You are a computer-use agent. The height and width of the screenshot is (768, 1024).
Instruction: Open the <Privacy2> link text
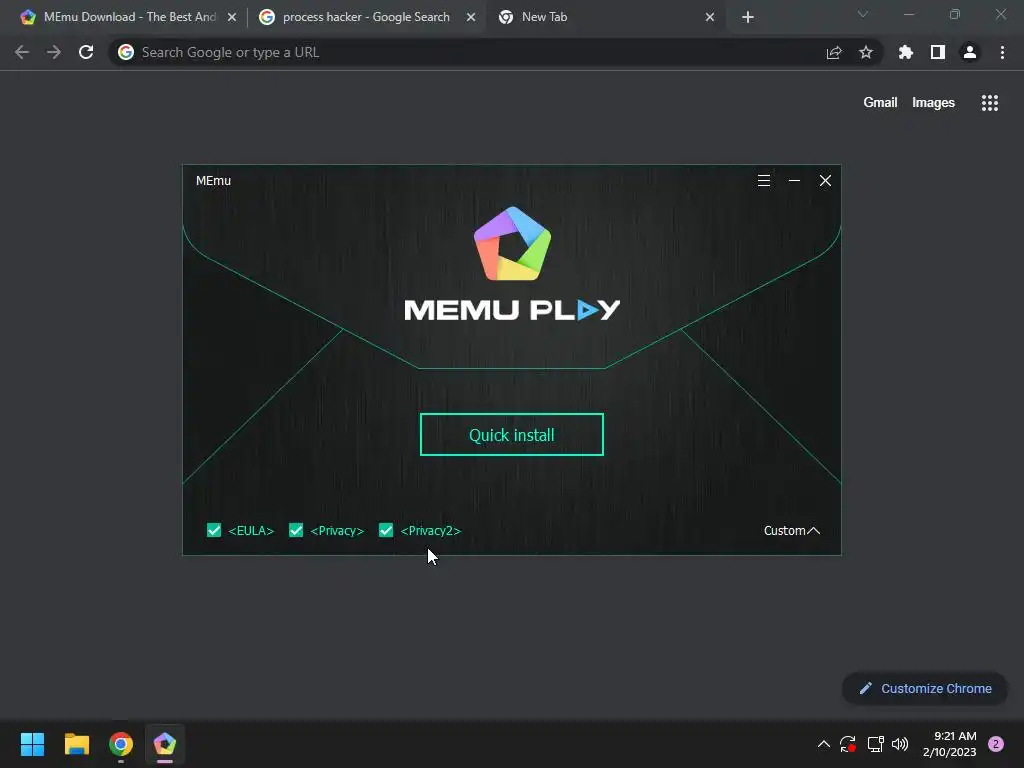[430, 530]
